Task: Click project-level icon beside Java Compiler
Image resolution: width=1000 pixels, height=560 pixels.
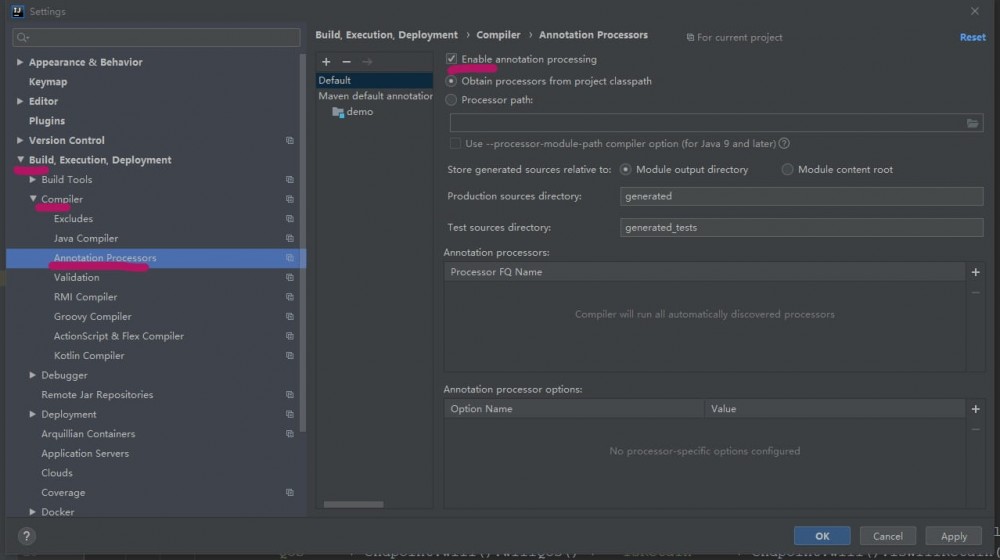Action: click(290, 239)
